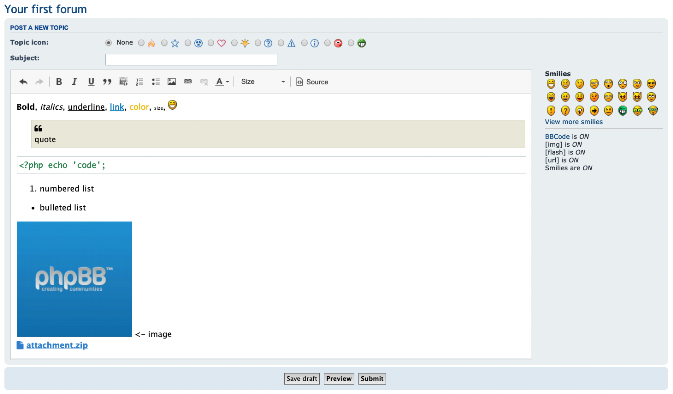
Task: Click the Unlink icon in toolbar
Action: [x=204, y=82]
